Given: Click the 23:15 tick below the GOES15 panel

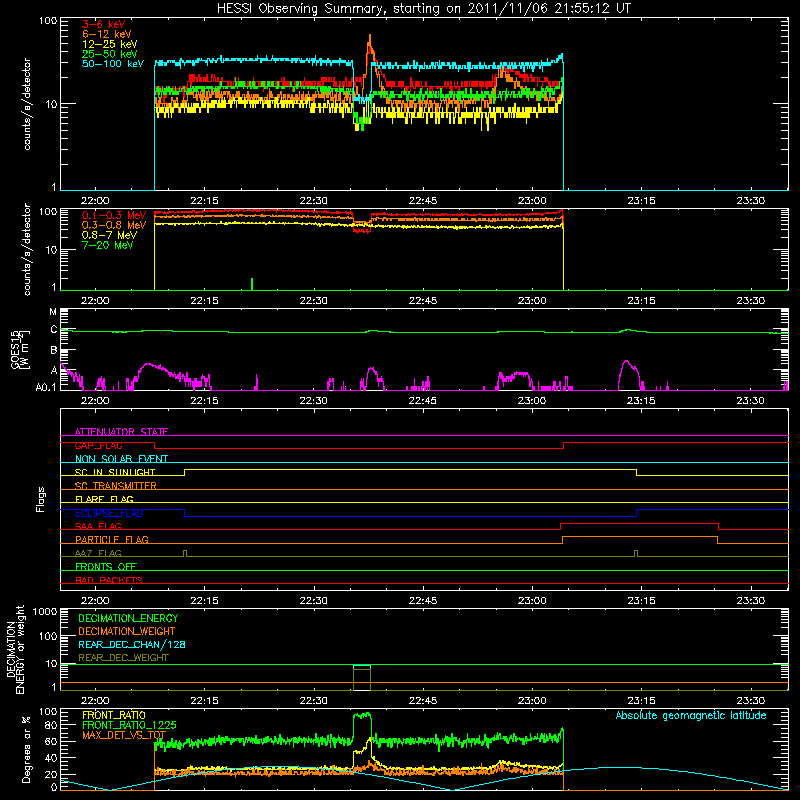Looking at the screenshot, I should [641, 401].
